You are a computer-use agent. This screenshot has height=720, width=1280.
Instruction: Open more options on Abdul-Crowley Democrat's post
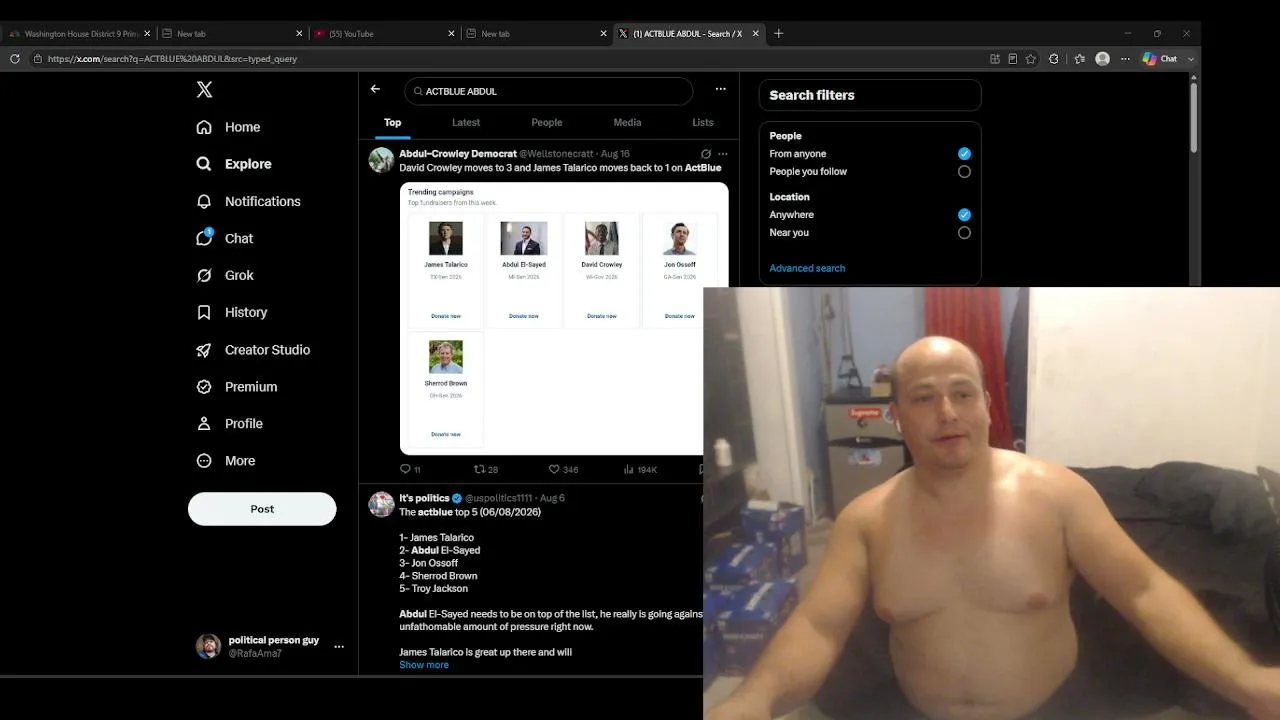tap(723, 154)
